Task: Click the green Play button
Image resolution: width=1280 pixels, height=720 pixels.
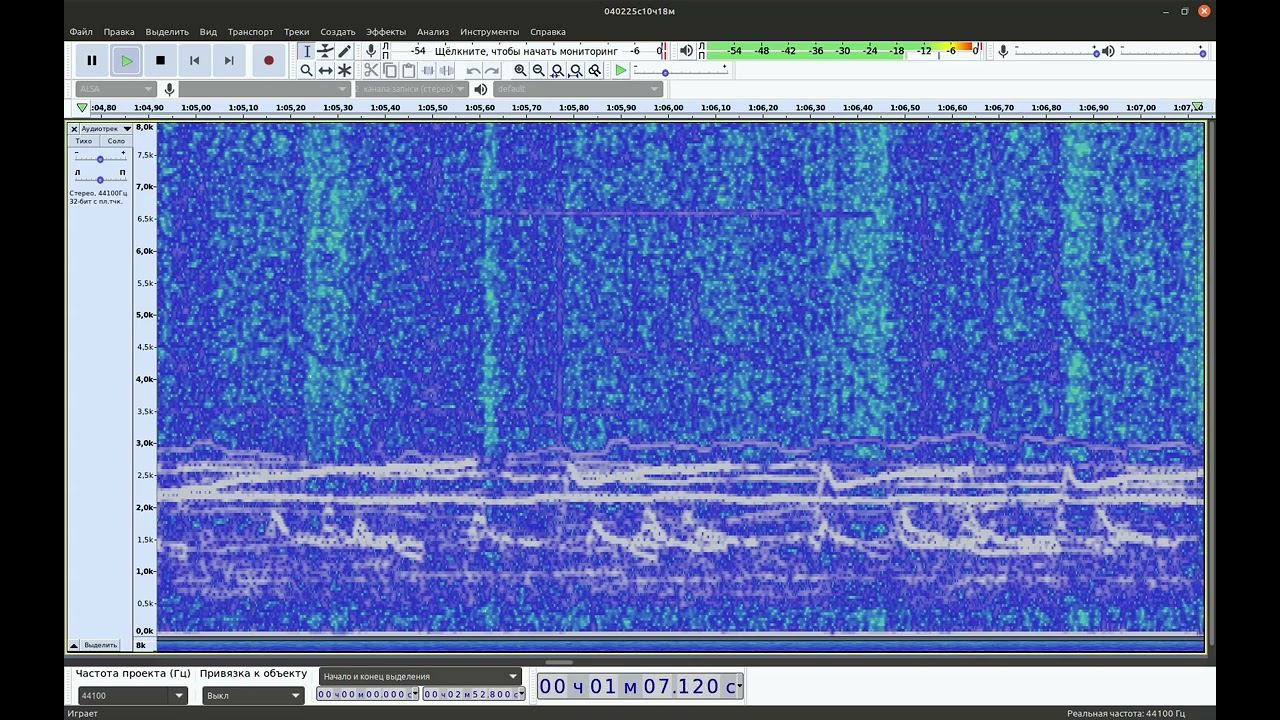Action: pos(126,60)
